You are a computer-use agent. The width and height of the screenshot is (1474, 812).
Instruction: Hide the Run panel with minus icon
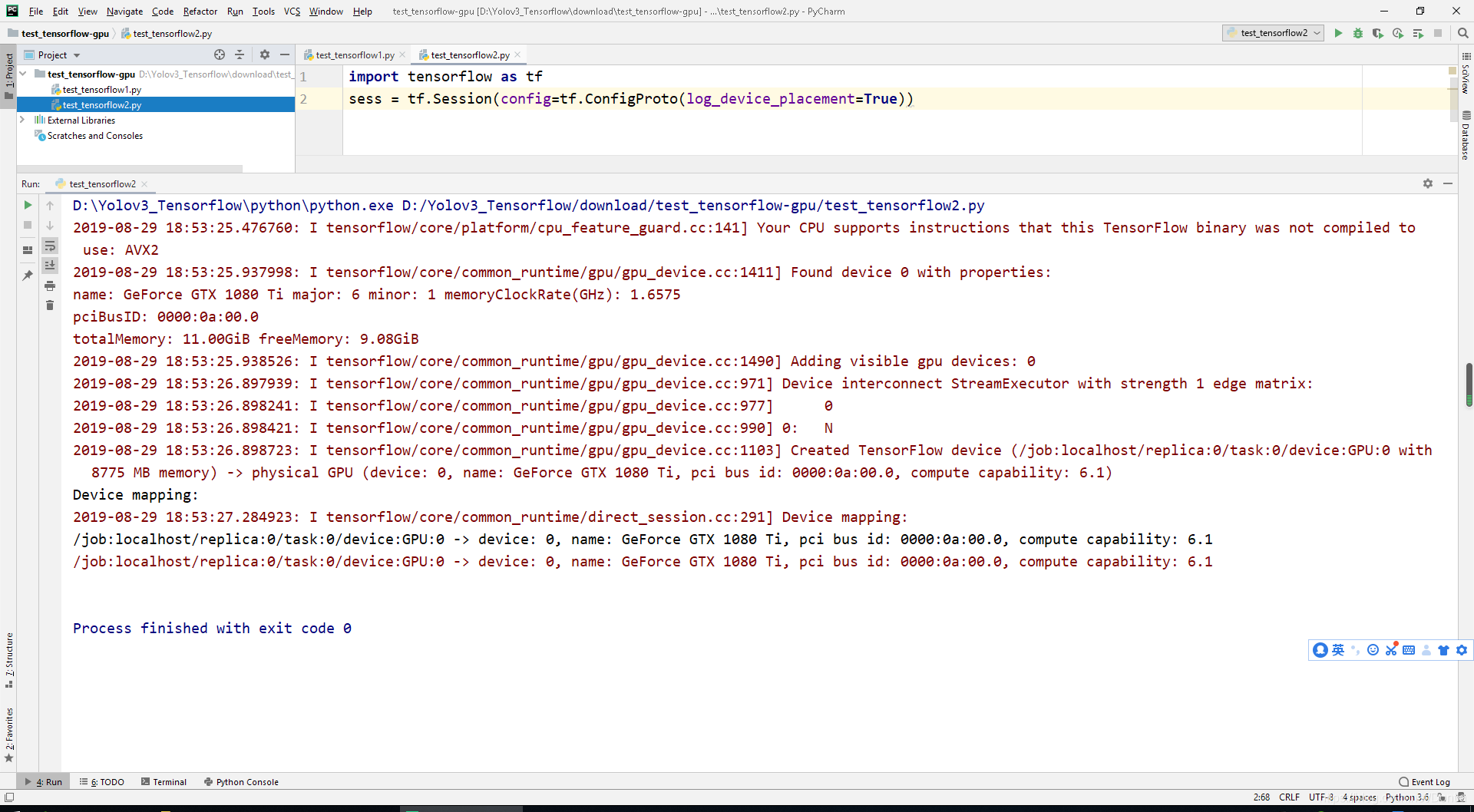[x=1448, y=183]
